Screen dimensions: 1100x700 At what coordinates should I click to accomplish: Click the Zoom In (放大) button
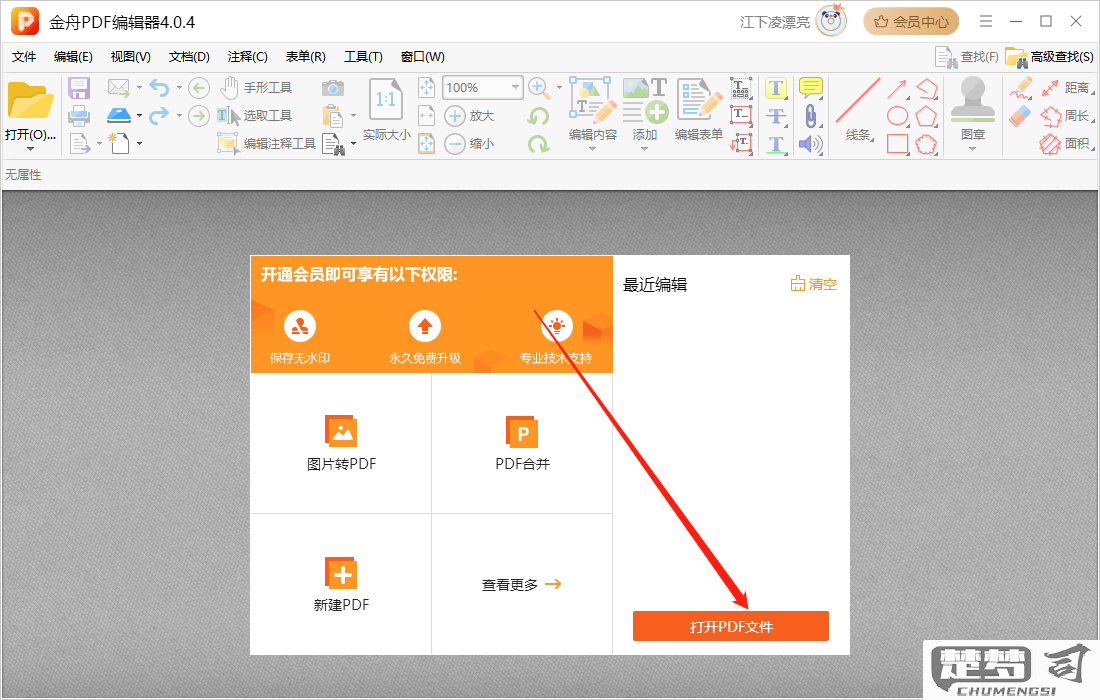pyautogui.click(x=470, y=116)
